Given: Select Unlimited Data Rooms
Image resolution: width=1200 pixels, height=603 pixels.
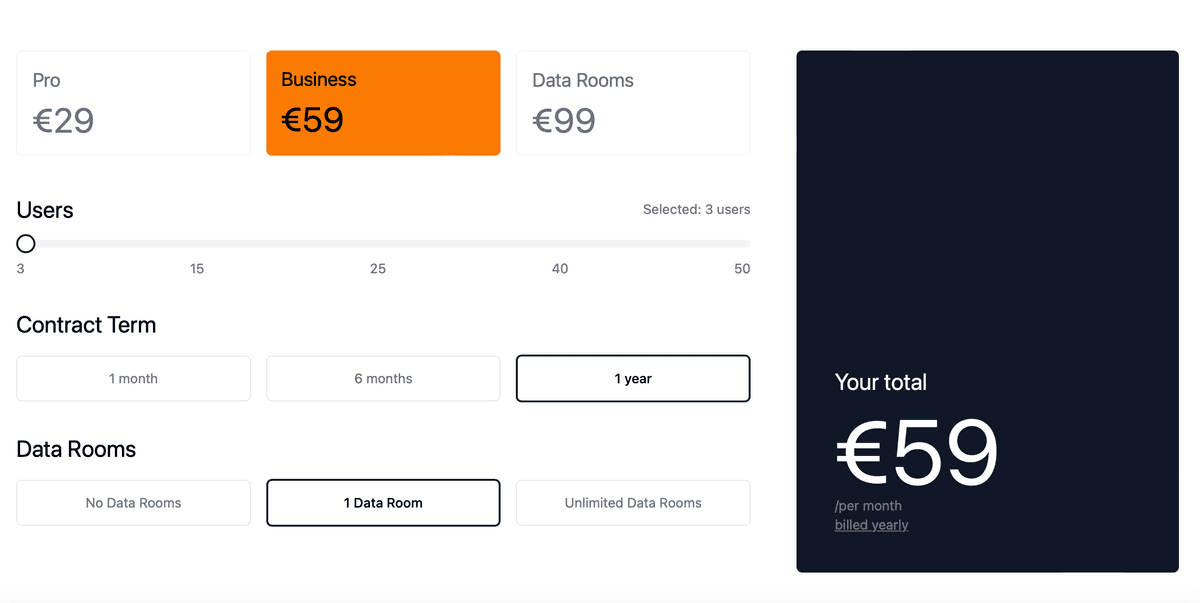Looking at the screenshot, I should point(632,502).
